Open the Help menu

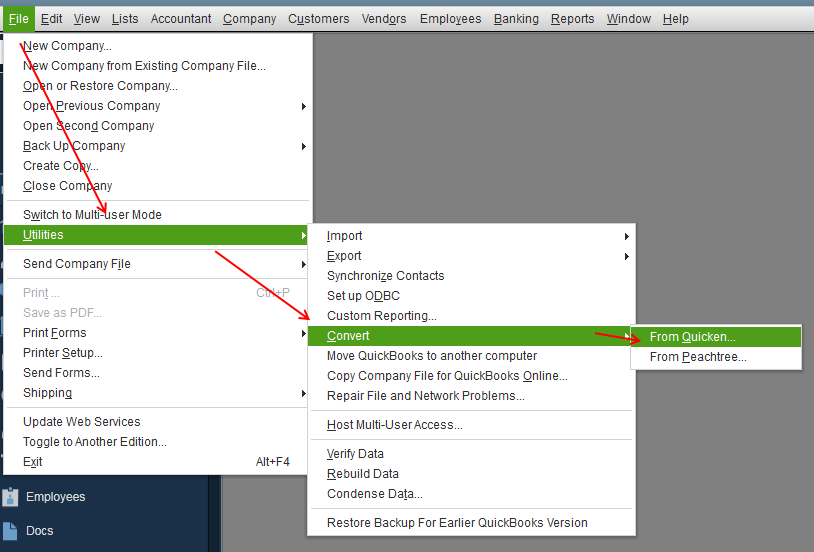click(x=676, y=19)
